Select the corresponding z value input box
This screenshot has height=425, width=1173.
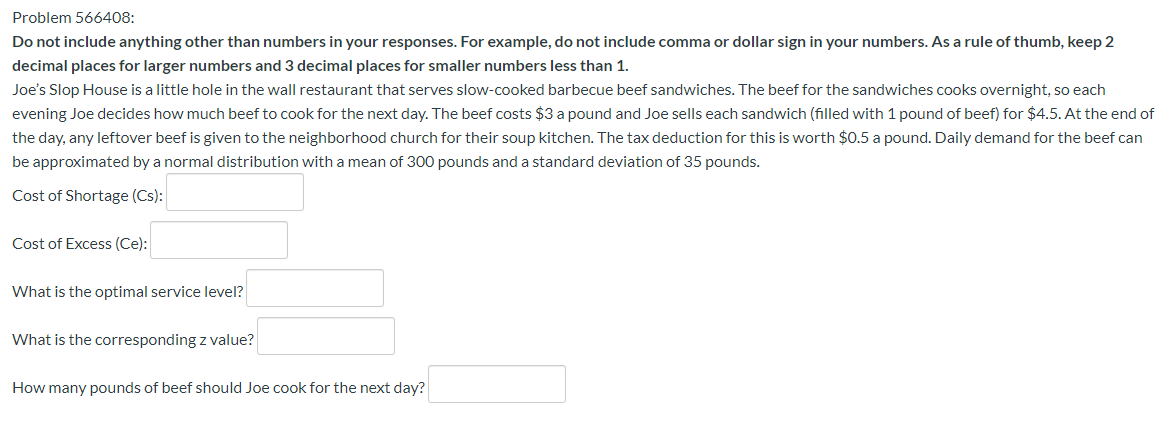(x=325, y=336)
